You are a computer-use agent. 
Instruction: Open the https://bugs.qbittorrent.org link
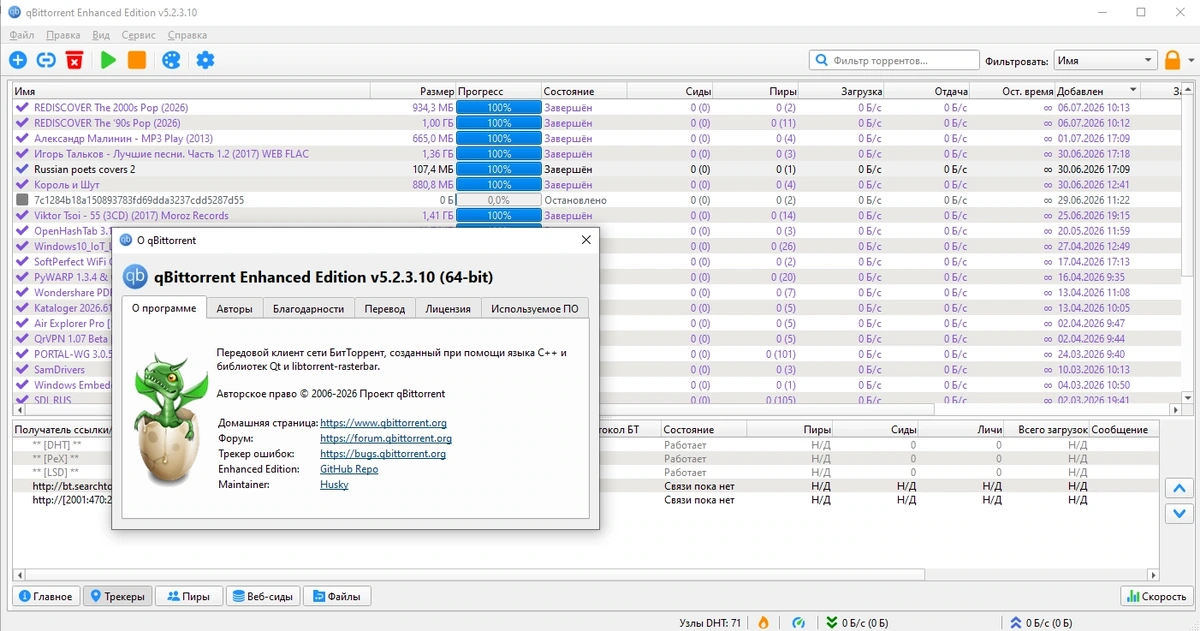coord(383,454)
